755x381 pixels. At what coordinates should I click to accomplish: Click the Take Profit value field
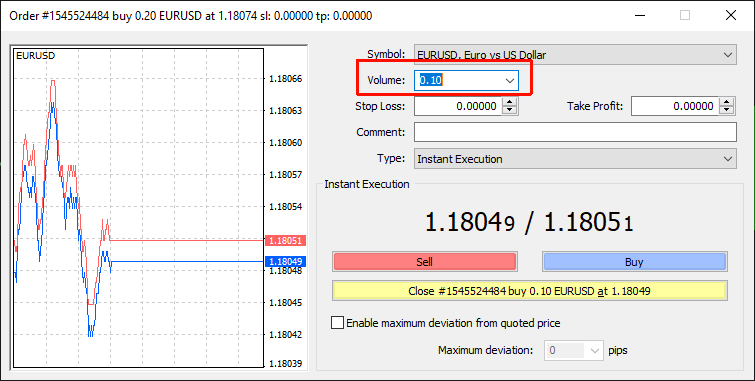[x=675, y=106]
